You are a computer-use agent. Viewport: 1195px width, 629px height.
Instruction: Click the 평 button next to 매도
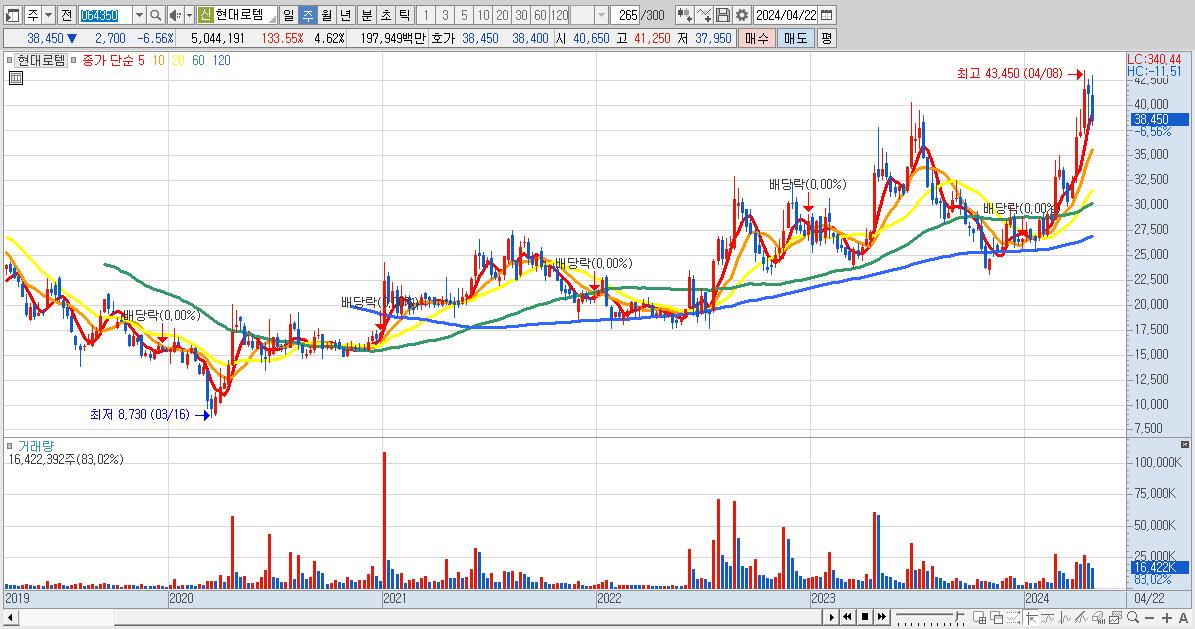[827, 38]
